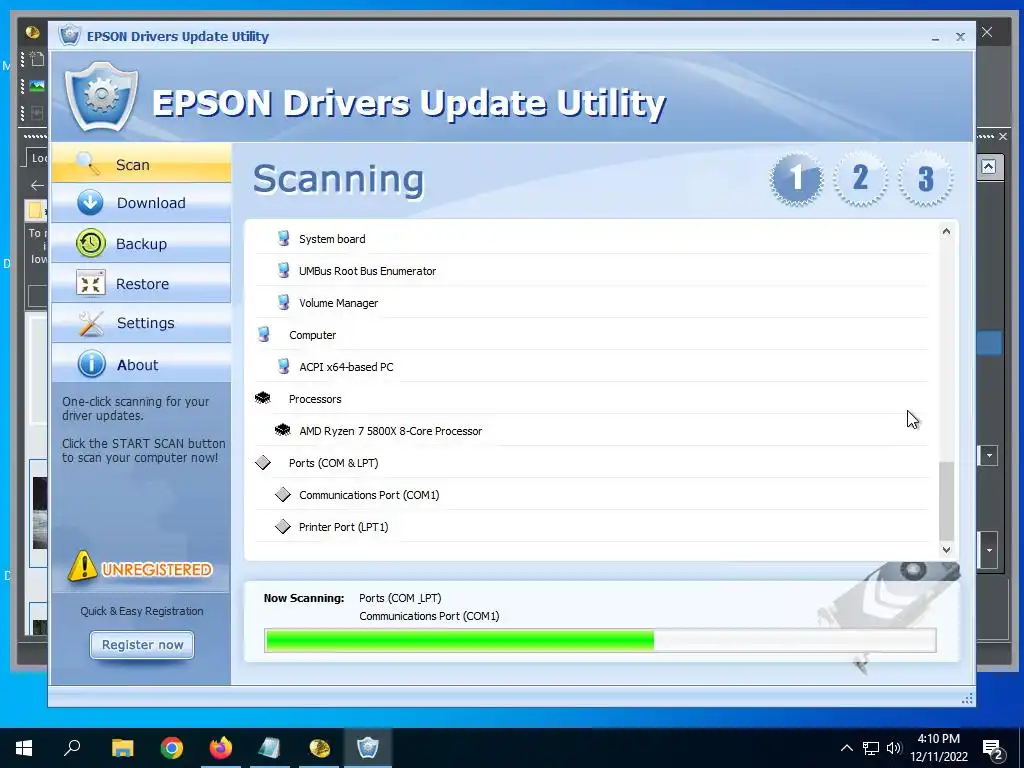This screenshot has height=768, width=1024.
Task: Select the System board row
Action: tap(591, 238)
